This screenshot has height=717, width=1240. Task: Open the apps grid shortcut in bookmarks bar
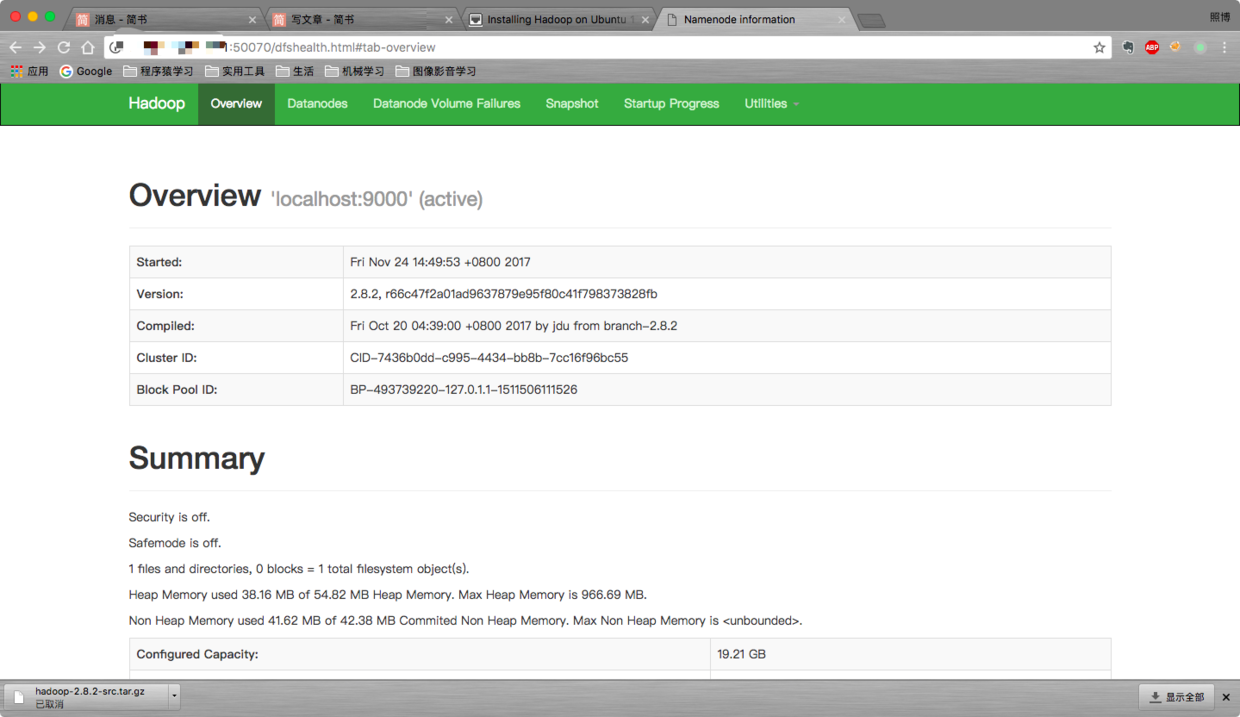coord(29,71)
